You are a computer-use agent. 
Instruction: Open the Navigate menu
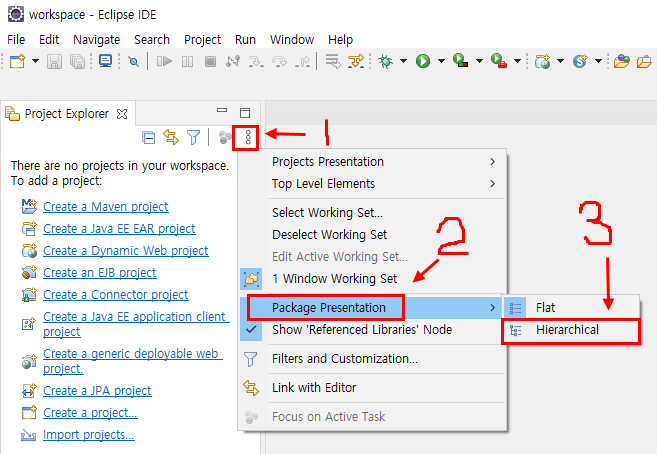click(x=96, y=39)
